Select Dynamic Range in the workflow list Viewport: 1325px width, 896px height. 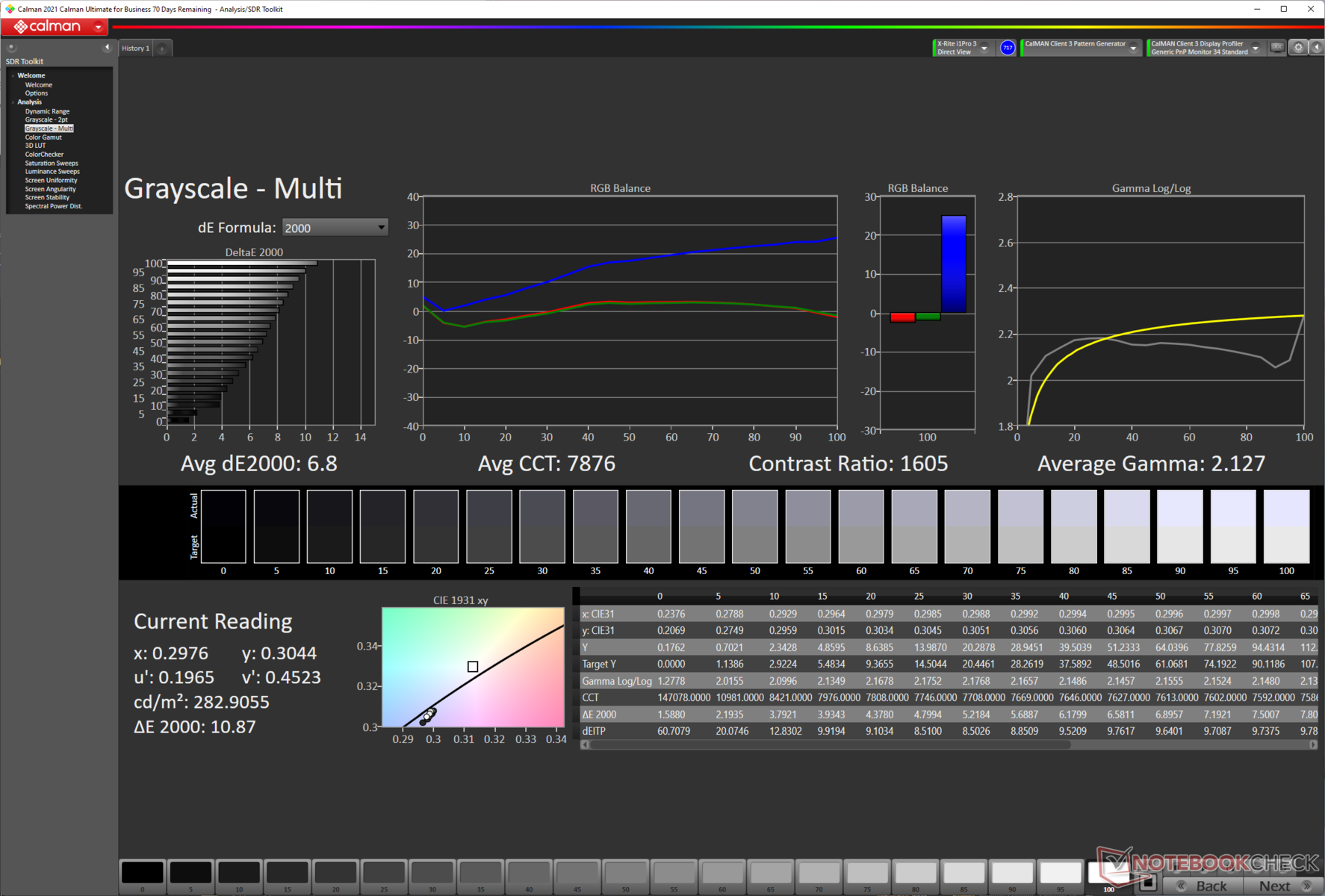[47, 111]
